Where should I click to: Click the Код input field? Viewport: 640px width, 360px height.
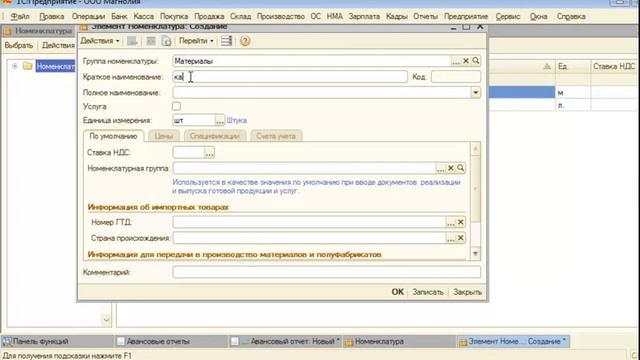[456, 77]
